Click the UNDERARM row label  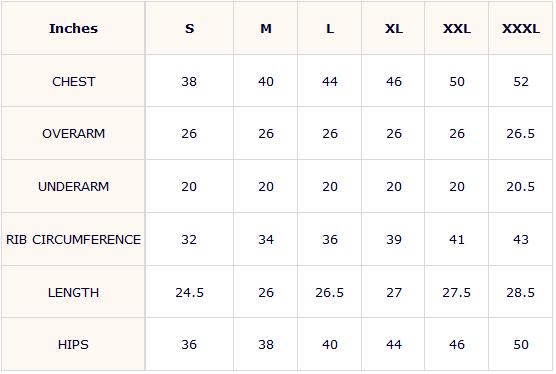pyautogui.click(x=73, y=186)
